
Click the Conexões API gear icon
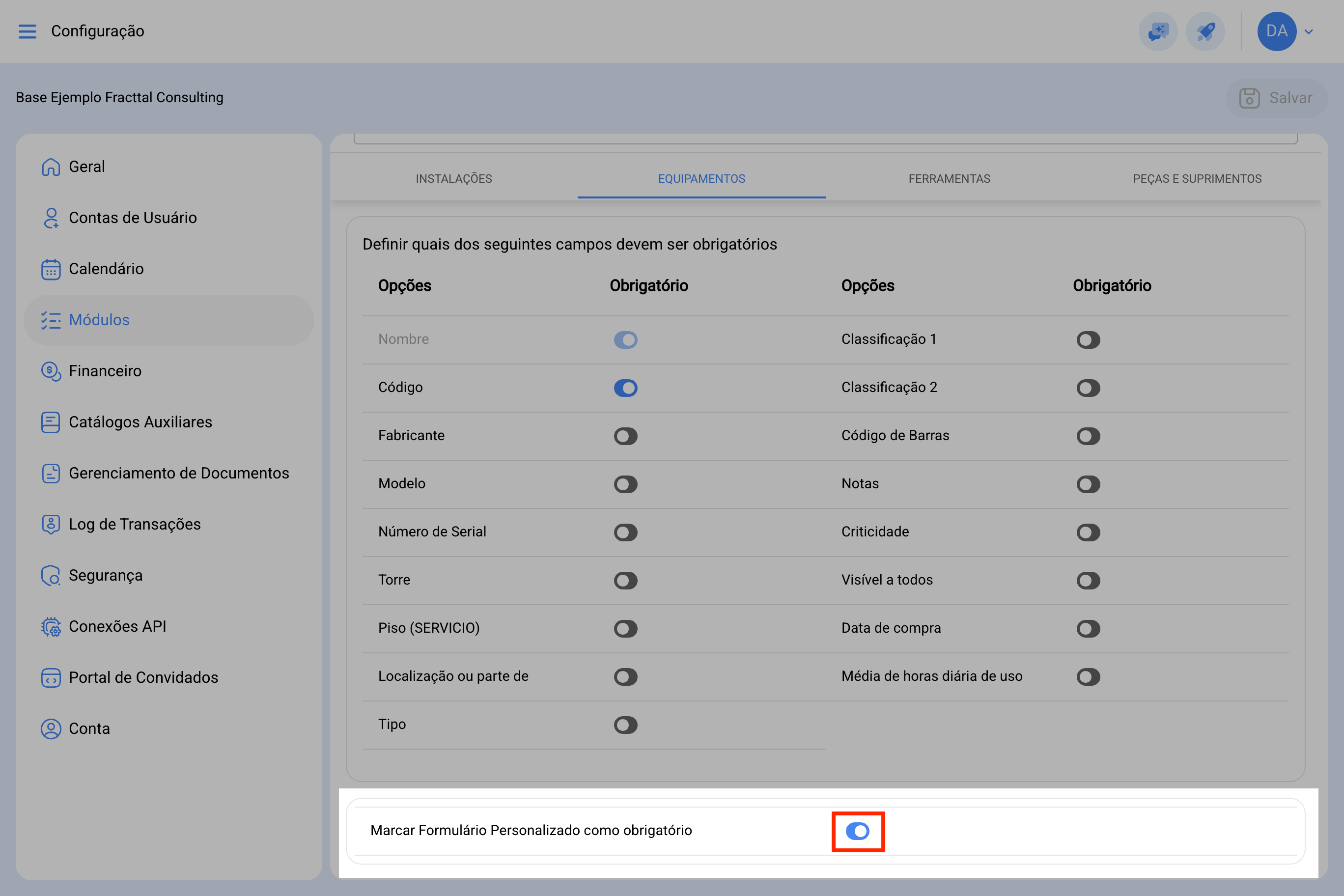tap(51, 627)
